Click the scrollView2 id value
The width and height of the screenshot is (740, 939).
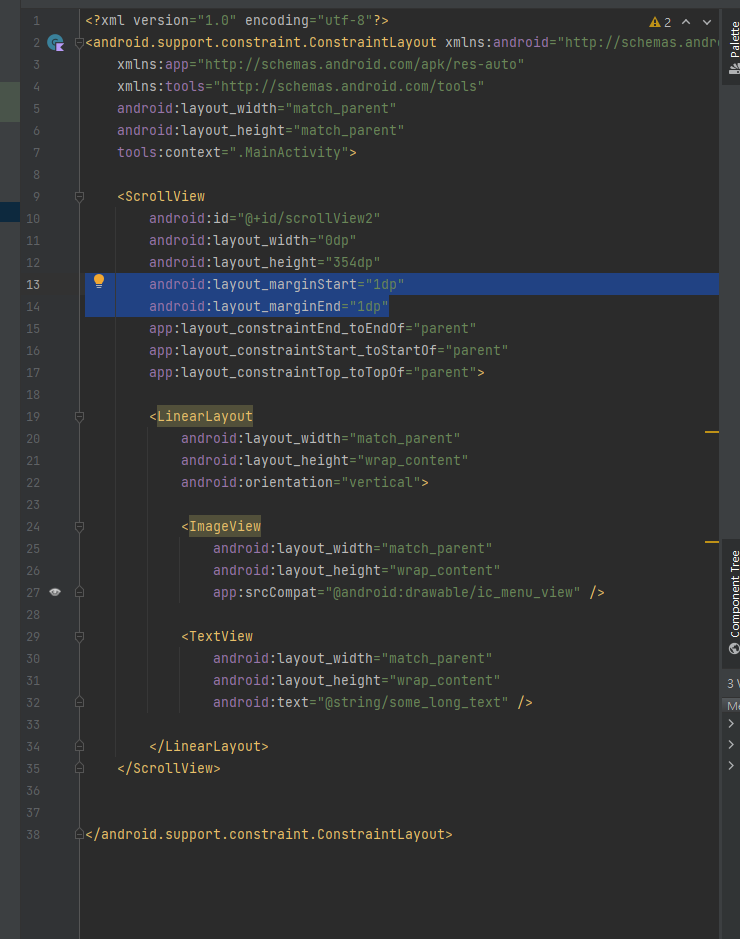(309, 219)
